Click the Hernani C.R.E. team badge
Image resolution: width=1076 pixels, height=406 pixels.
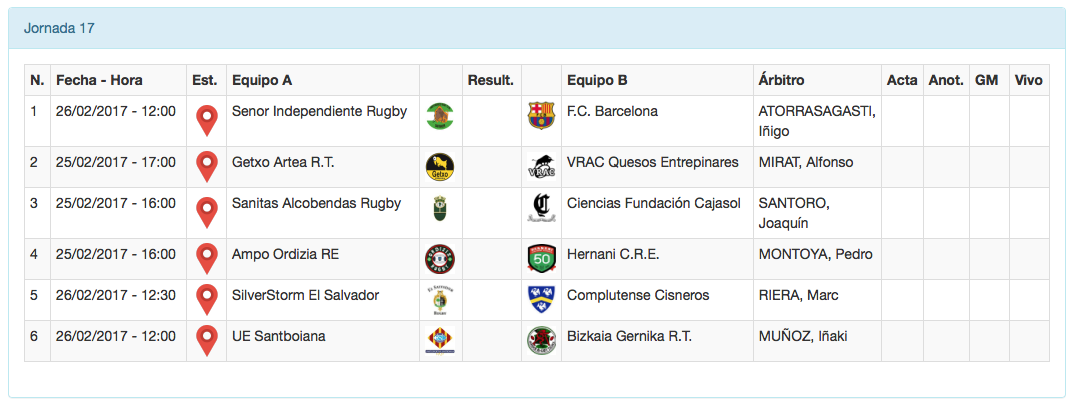[540, 259]
